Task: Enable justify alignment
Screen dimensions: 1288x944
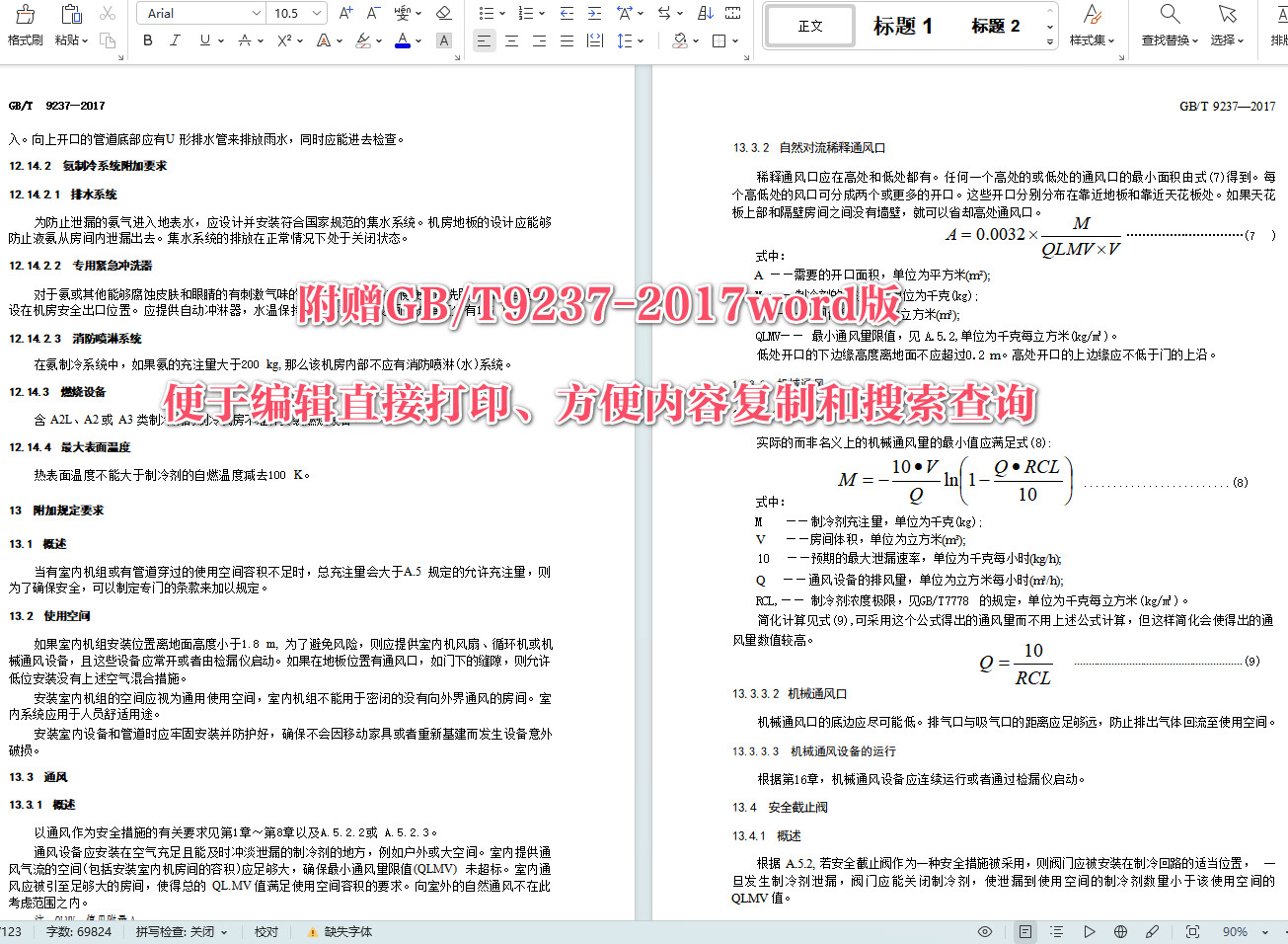Action: [x=566, y=41]
